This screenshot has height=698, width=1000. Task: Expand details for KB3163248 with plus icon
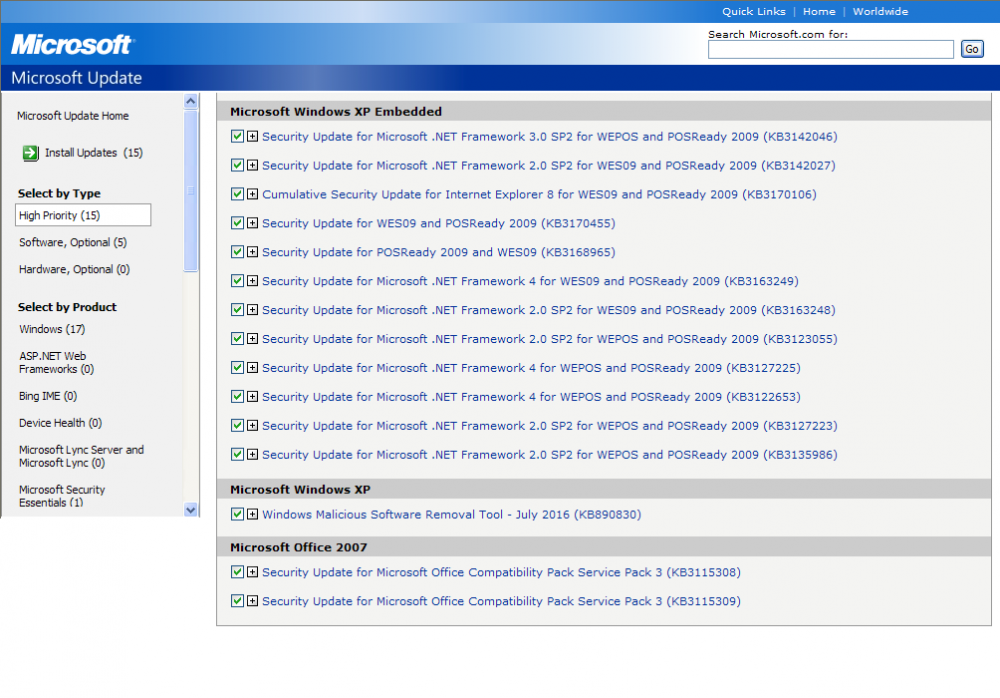tap(253, 310)
